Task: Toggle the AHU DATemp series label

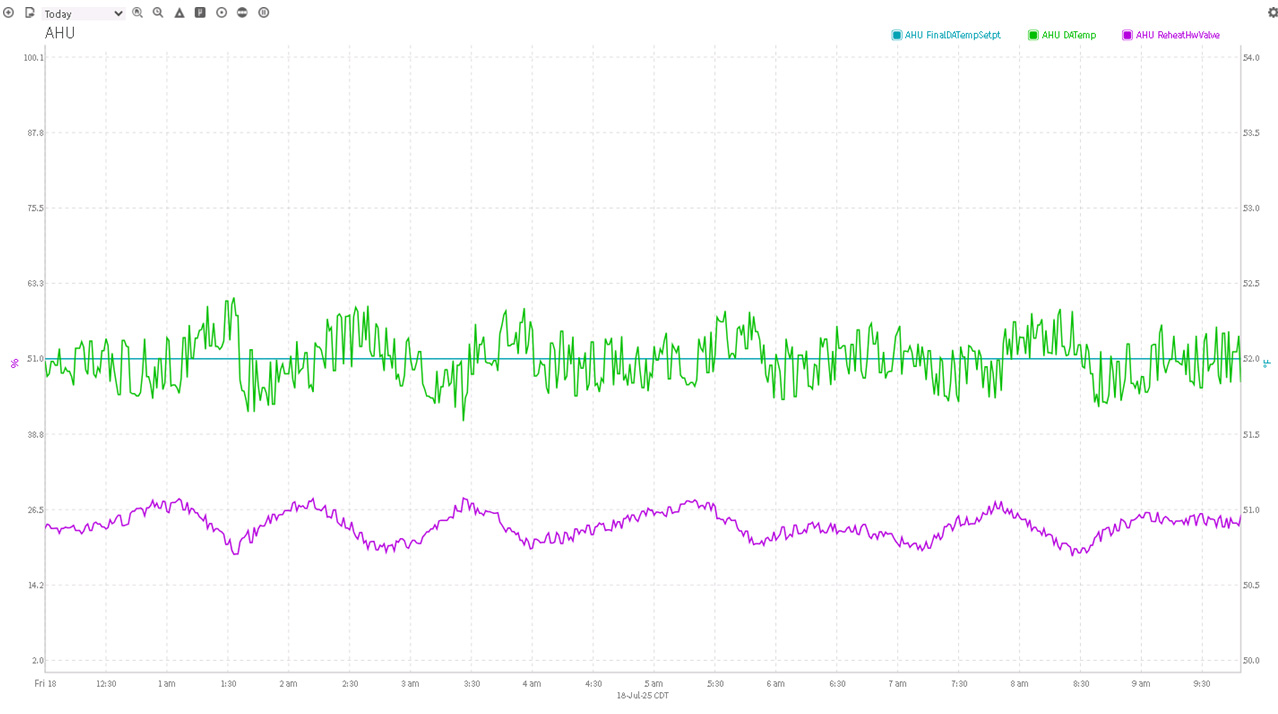Action: (x=1068, y=35)
